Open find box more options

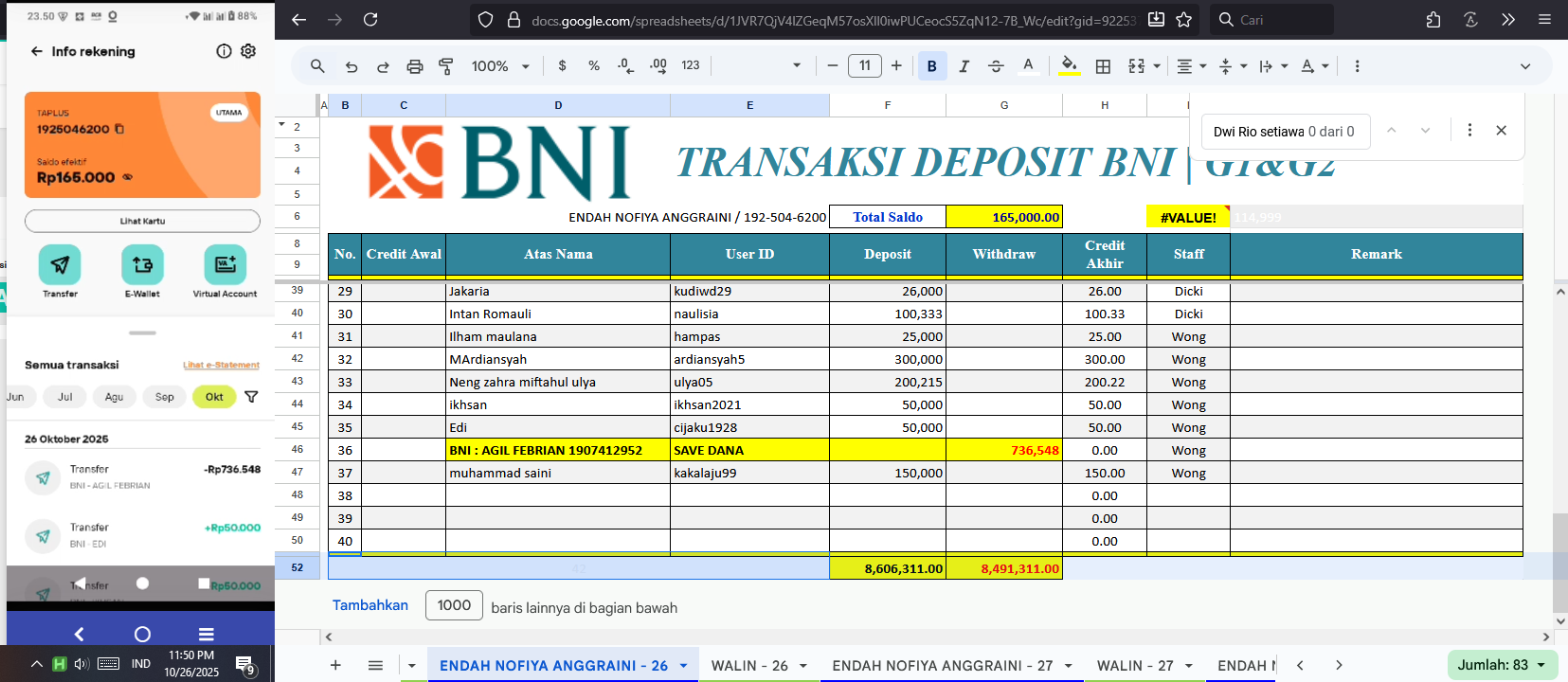coord(1469,131)
